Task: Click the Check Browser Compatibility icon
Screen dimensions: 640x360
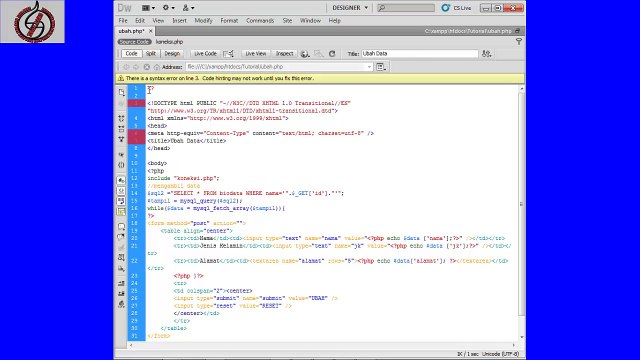Action: [228, 53]
